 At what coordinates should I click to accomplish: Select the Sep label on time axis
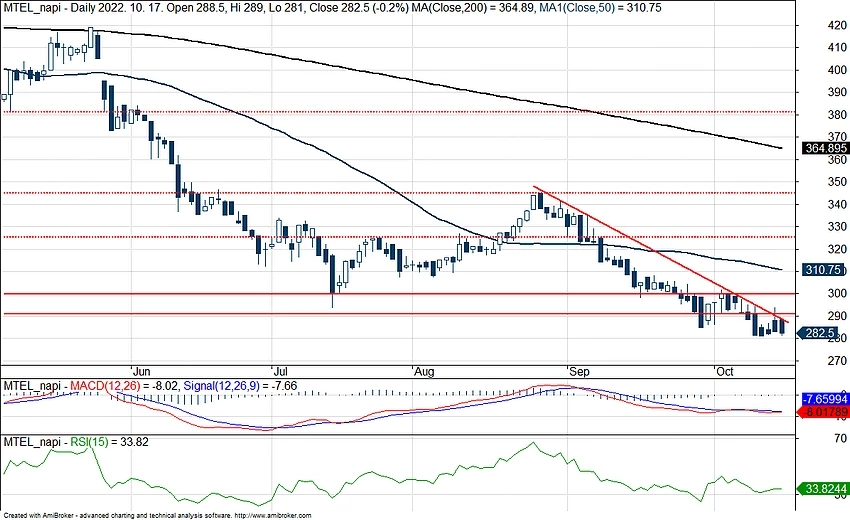click(x=579, y=371)
